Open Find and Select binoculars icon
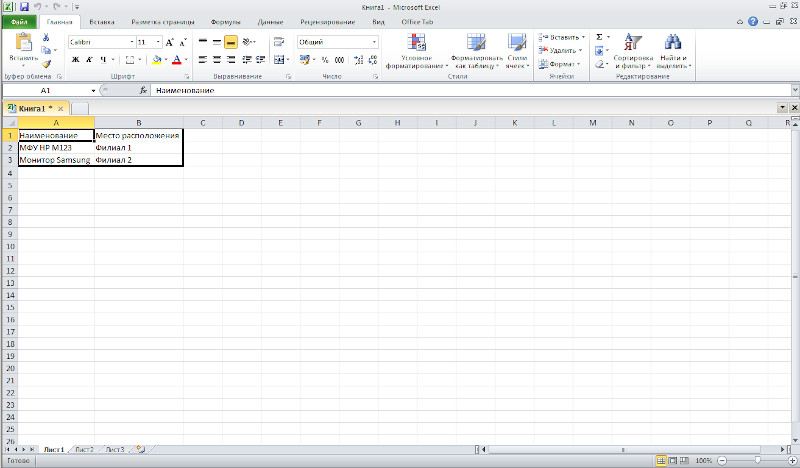This screenshot has height=468, width=800. click(672, 42)
